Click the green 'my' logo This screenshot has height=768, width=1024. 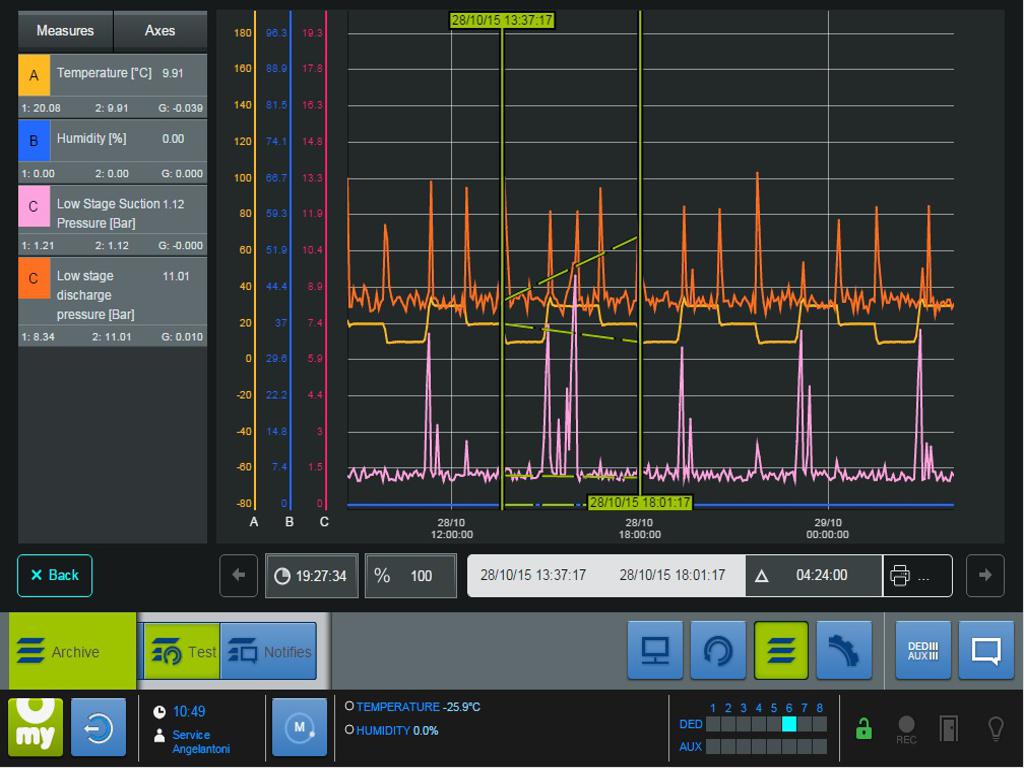click(x=36, y=728)
